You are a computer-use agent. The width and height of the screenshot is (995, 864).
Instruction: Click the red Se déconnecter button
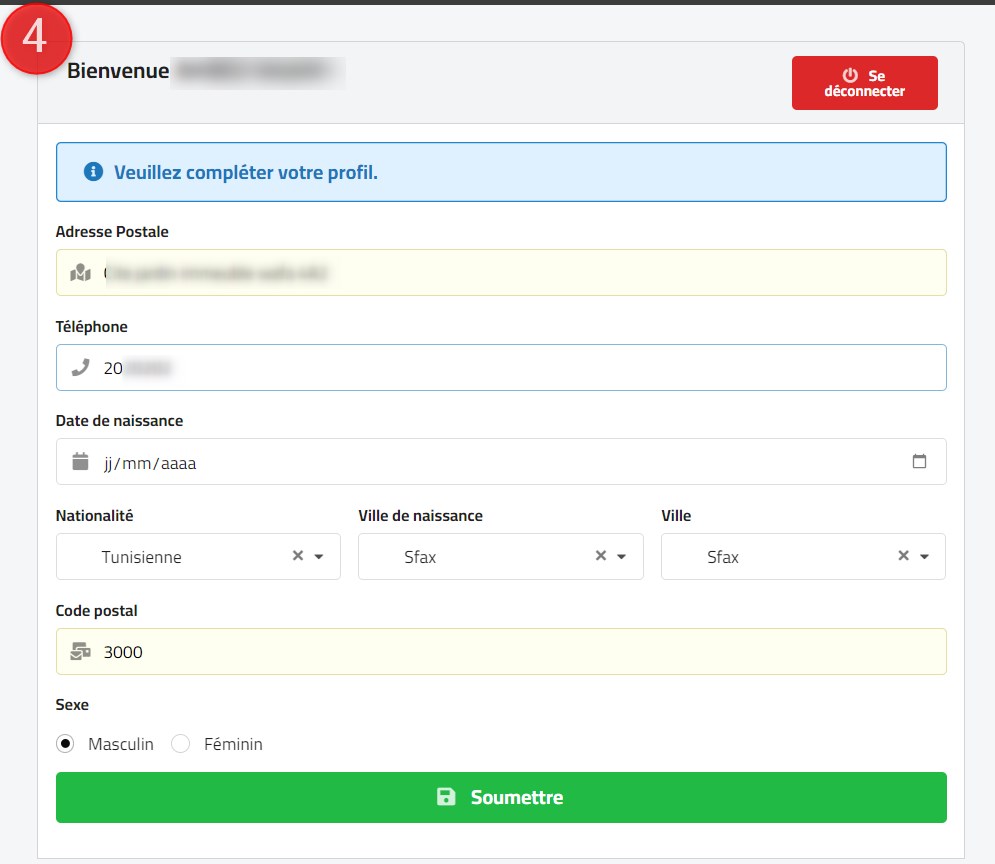point(864,83)
